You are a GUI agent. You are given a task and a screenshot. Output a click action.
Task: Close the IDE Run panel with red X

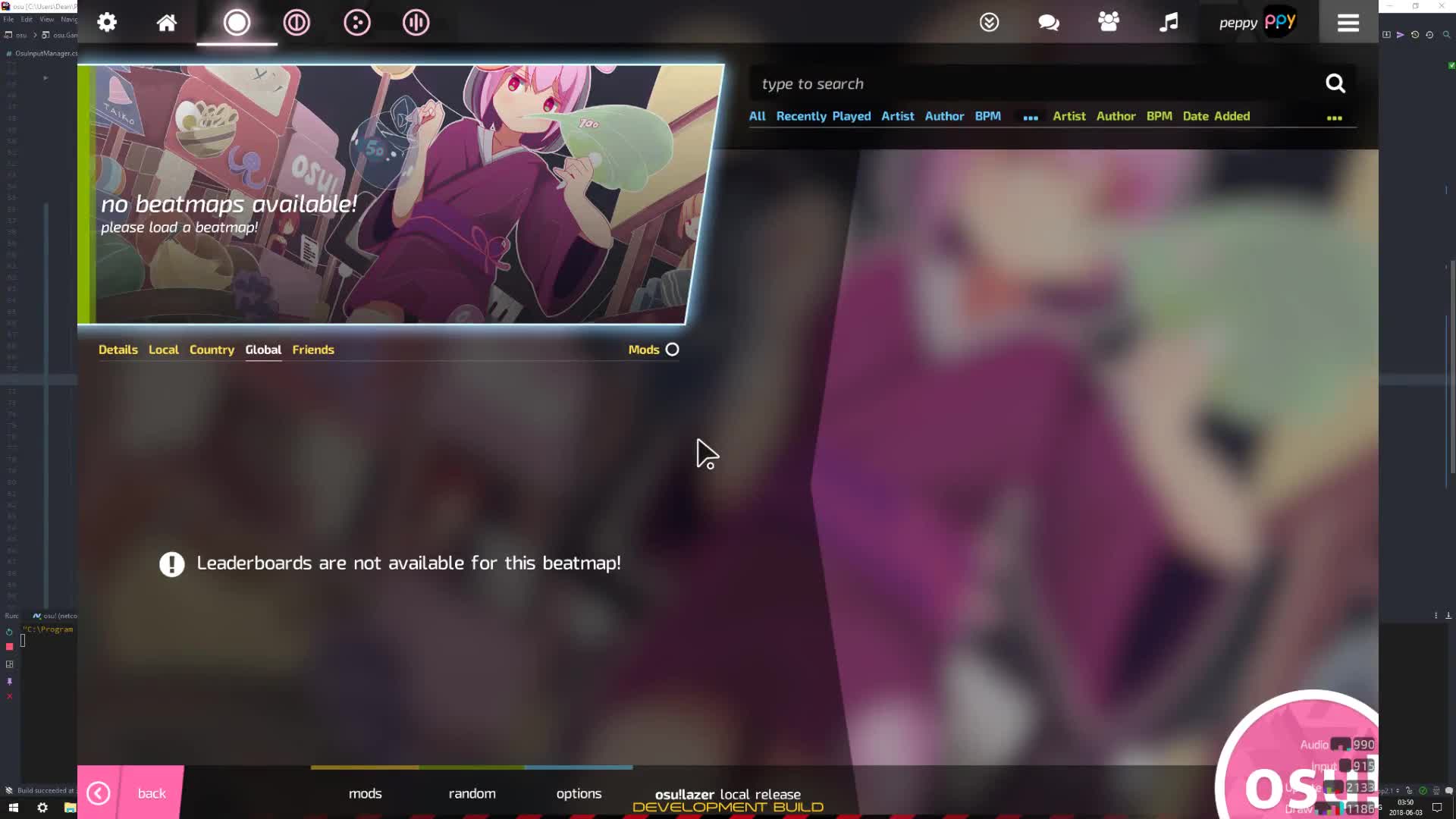(9, 696)
